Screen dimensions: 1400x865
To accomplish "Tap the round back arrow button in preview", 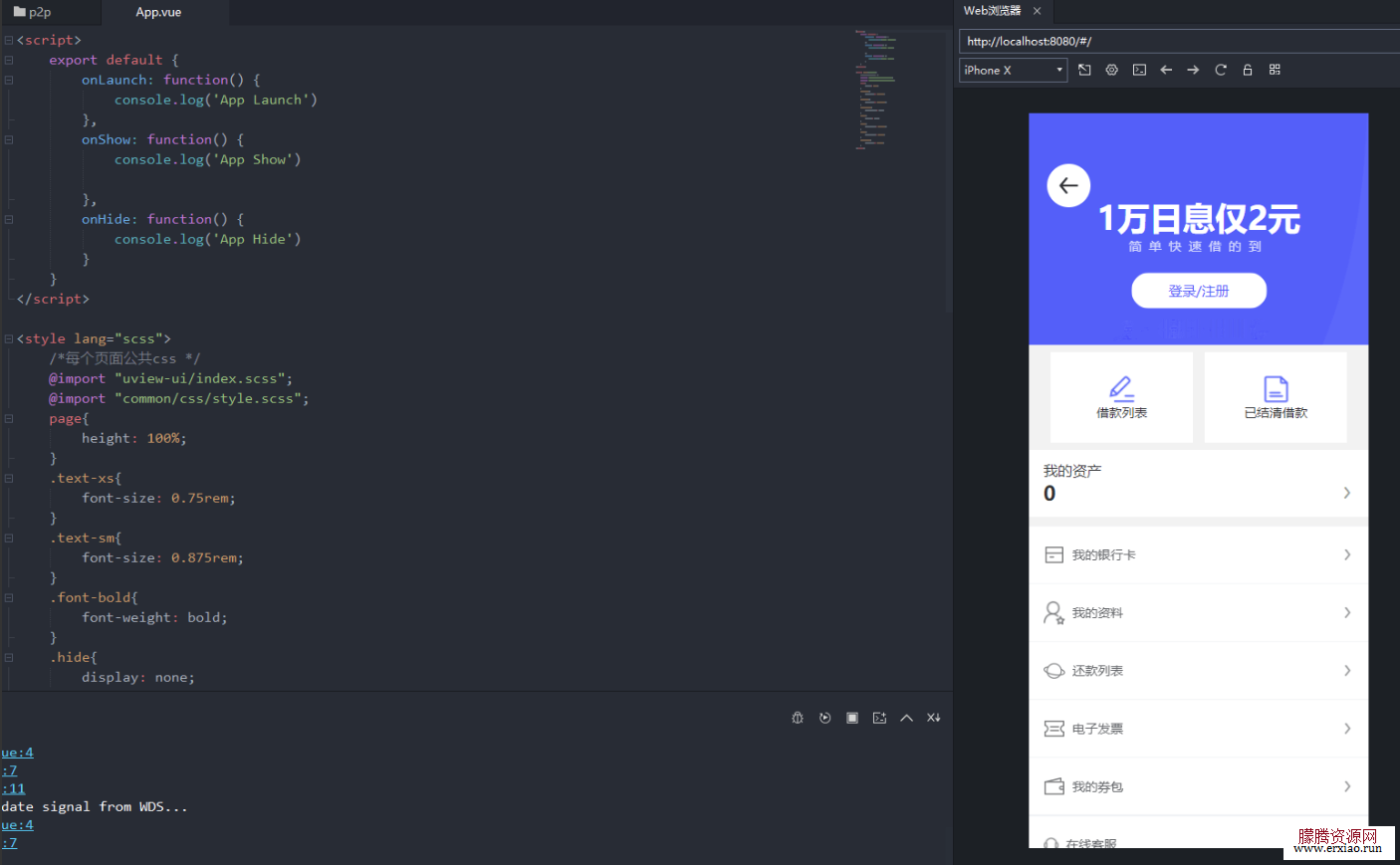I will point(1068,185).
